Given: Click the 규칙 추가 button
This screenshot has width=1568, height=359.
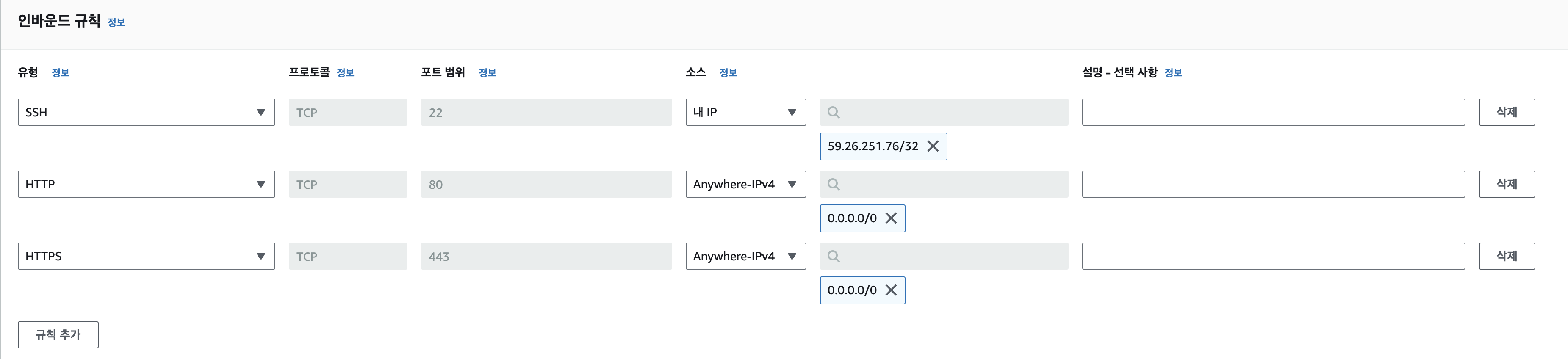Looking at the screenshot, I should tap(58, 335).
